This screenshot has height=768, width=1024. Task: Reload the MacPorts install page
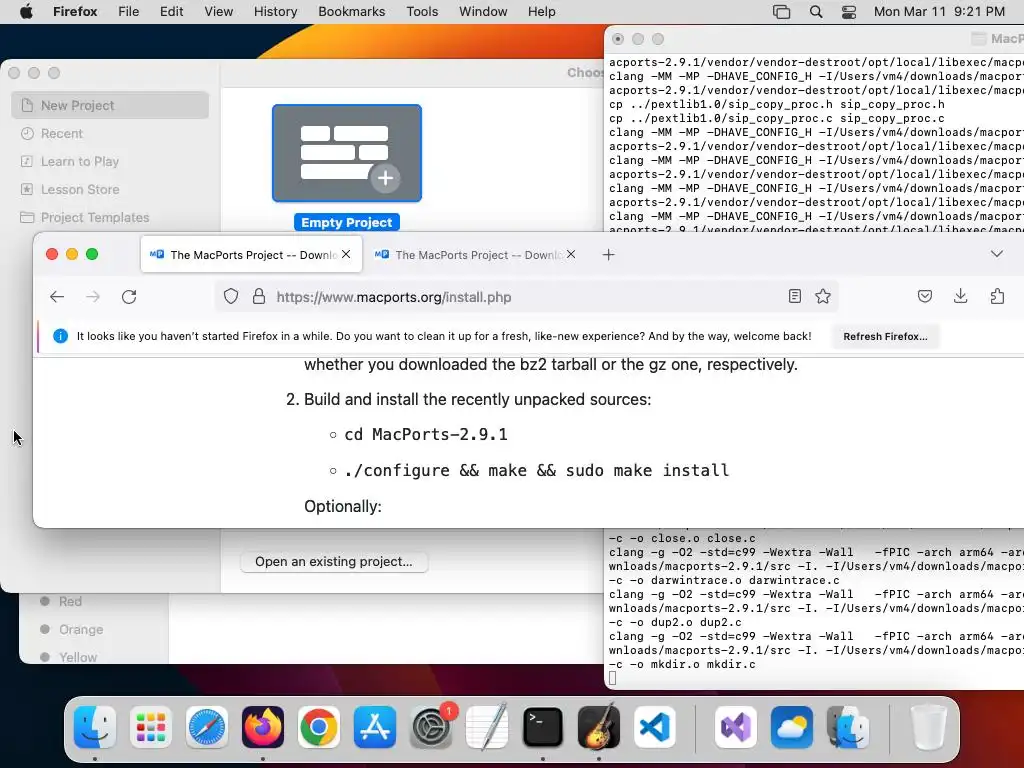point(129,297)
